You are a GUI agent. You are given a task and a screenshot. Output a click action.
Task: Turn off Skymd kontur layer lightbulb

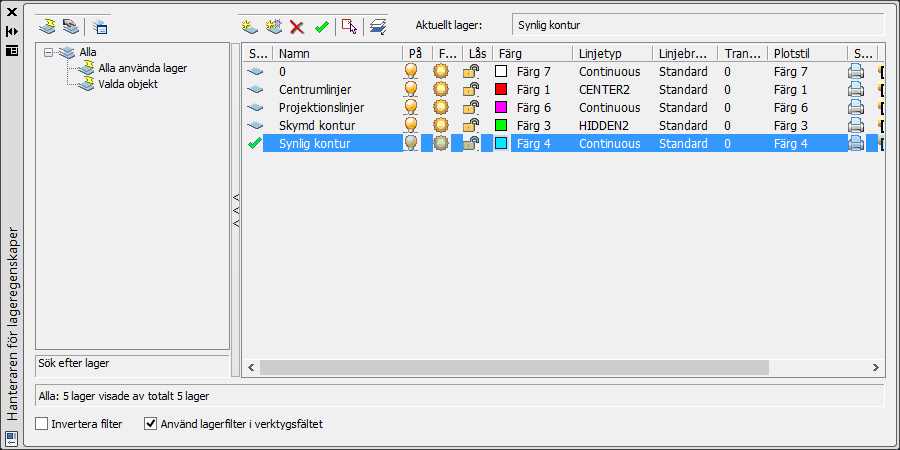coord(410,125)
